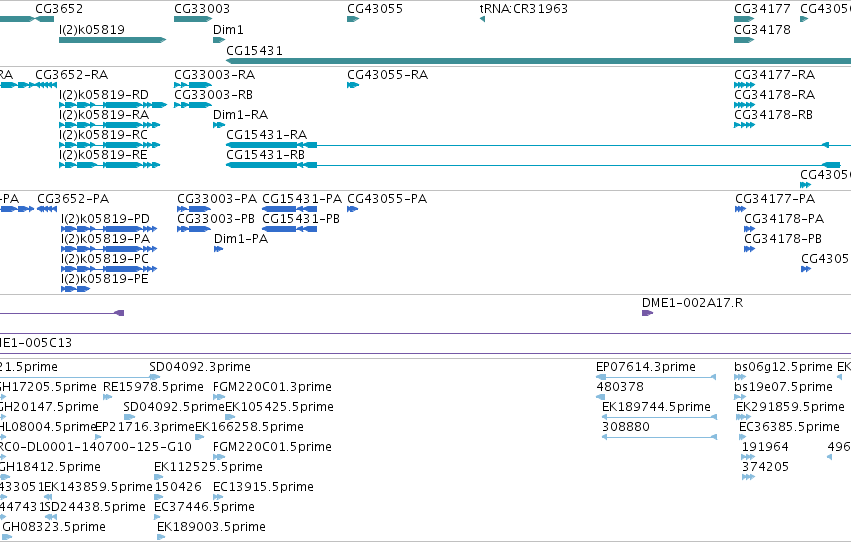Select the EC36385.5prime EST
This screenshot has height=542, width=851.
(744, 437)
